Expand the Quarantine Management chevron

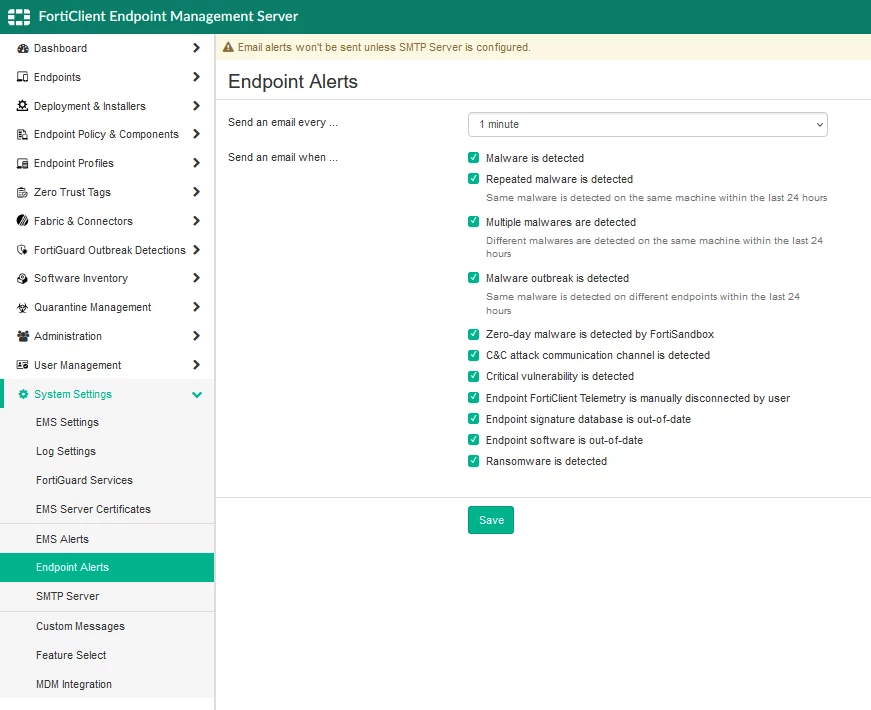(x=196, y=307)
